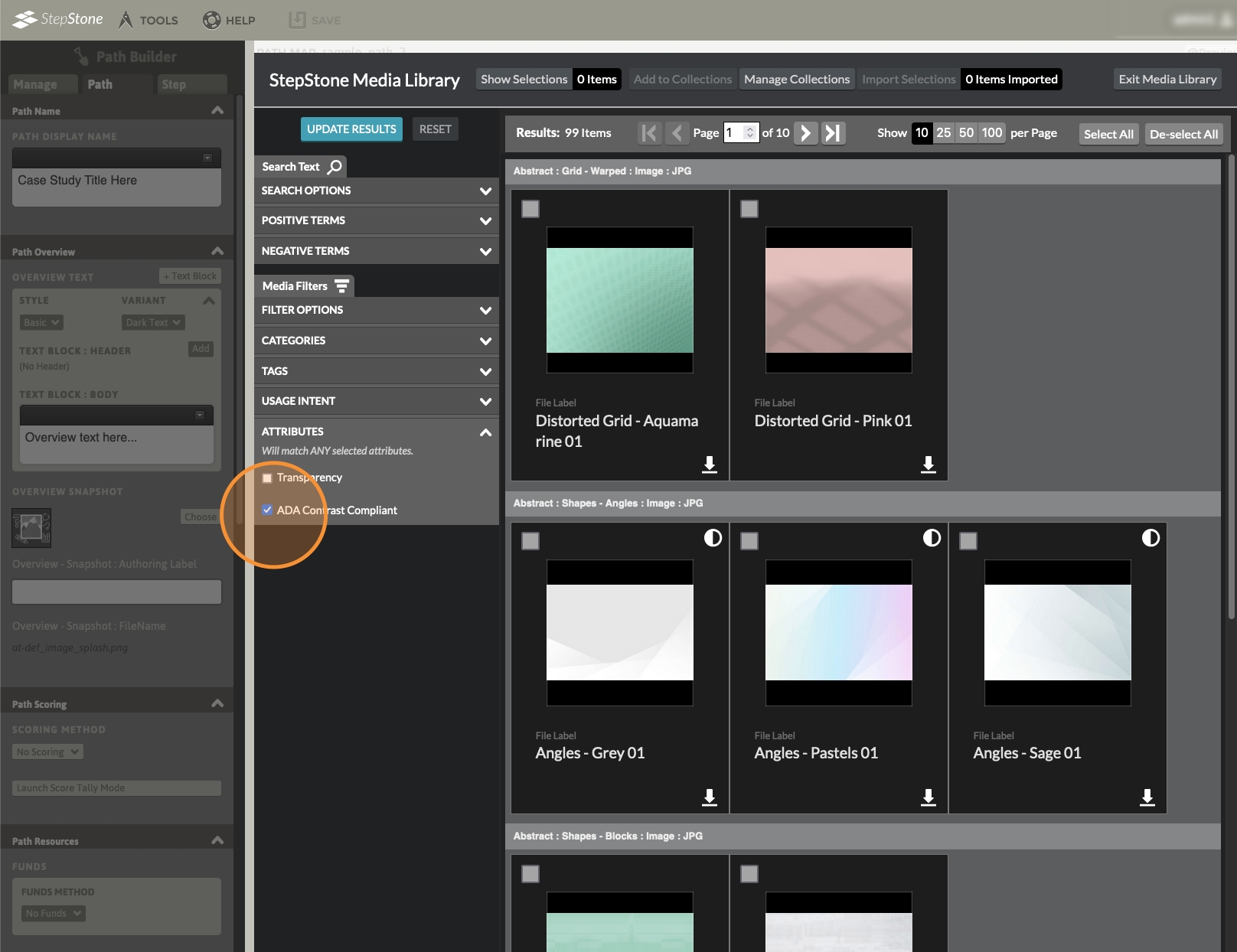
Task: Download Distorted Grid - Aquamarine 01 image
Action: (710, 465)
